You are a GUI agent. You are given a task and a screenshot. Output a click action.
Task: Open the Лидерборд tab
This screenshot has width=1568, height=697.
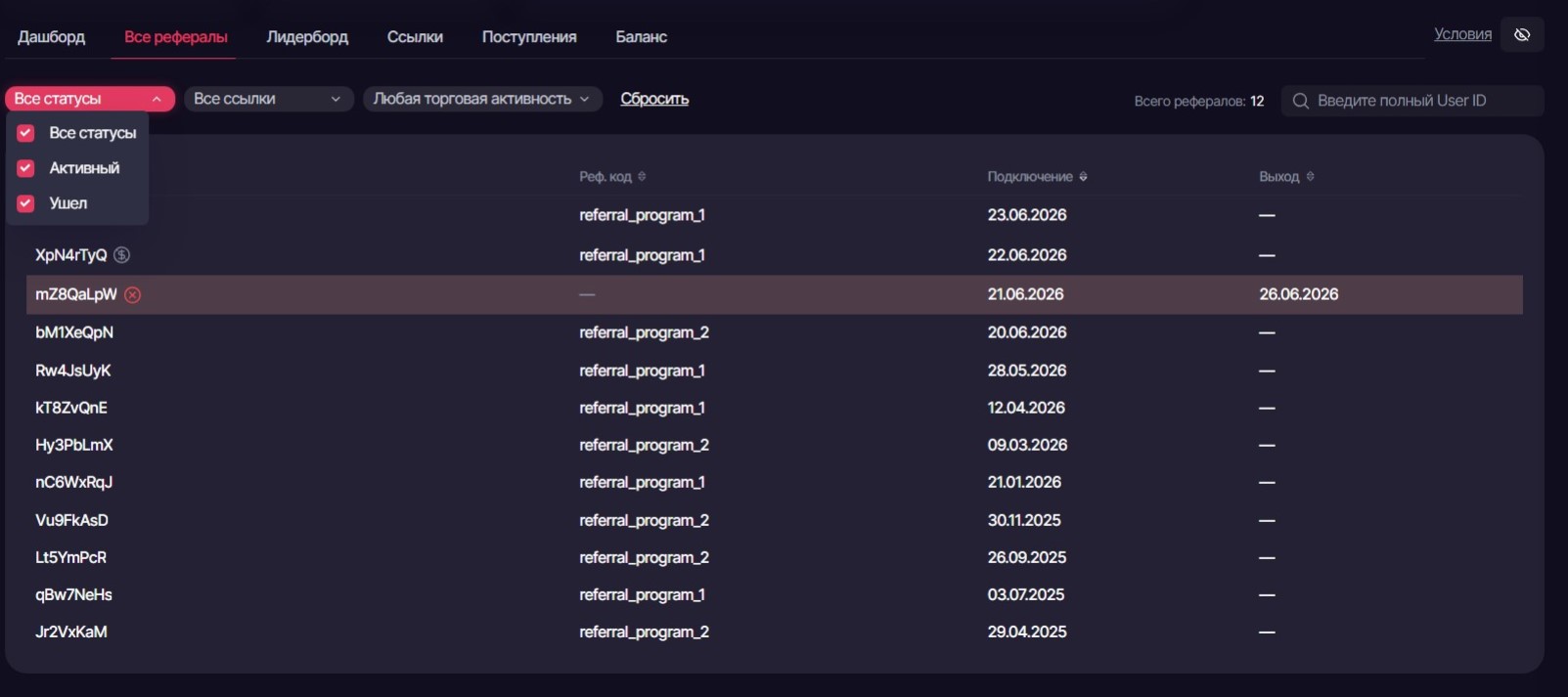(x=307, y=37)
